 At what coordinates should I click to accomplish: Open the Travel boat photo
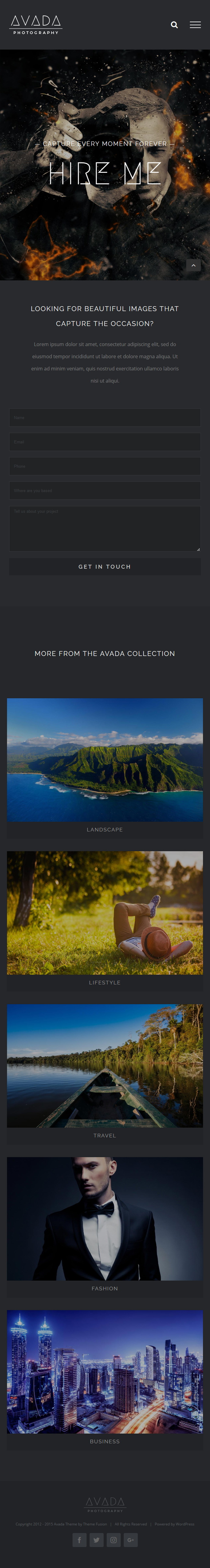tap(105, 1066)
